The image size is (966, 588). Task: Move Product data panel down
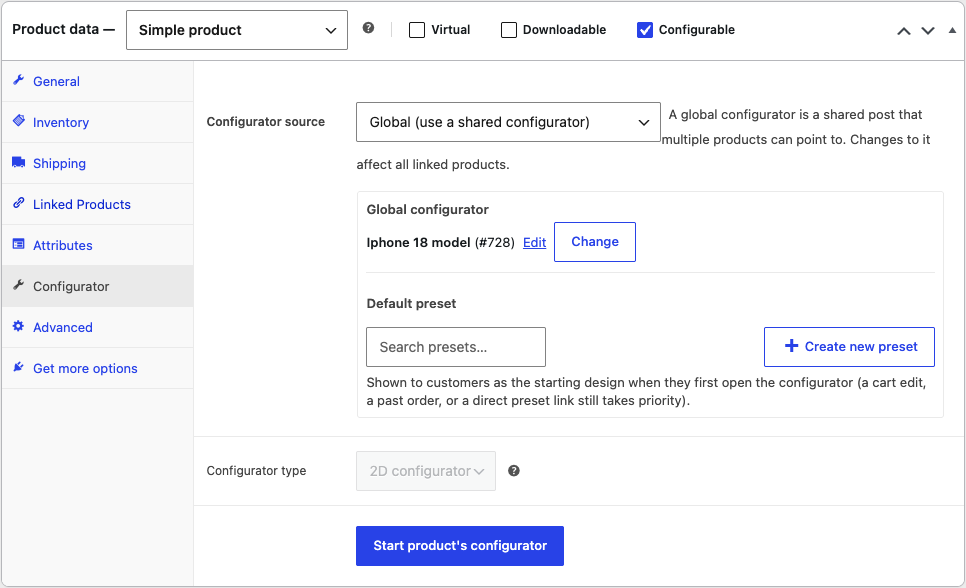pyautogui.click(x=928, y=31)
